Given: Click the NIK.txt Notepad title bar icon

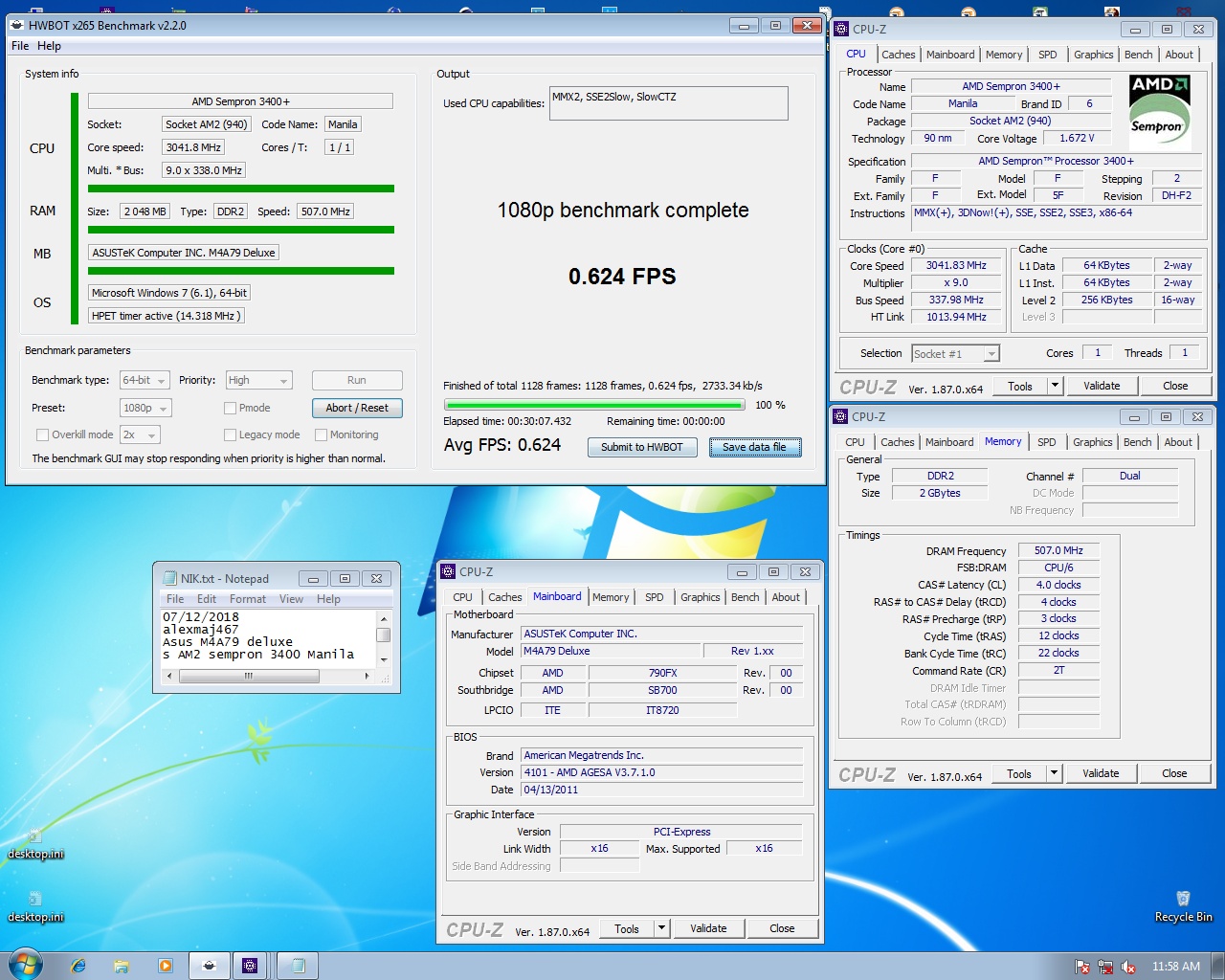Looking at the screenshot, I should [170, 578].
